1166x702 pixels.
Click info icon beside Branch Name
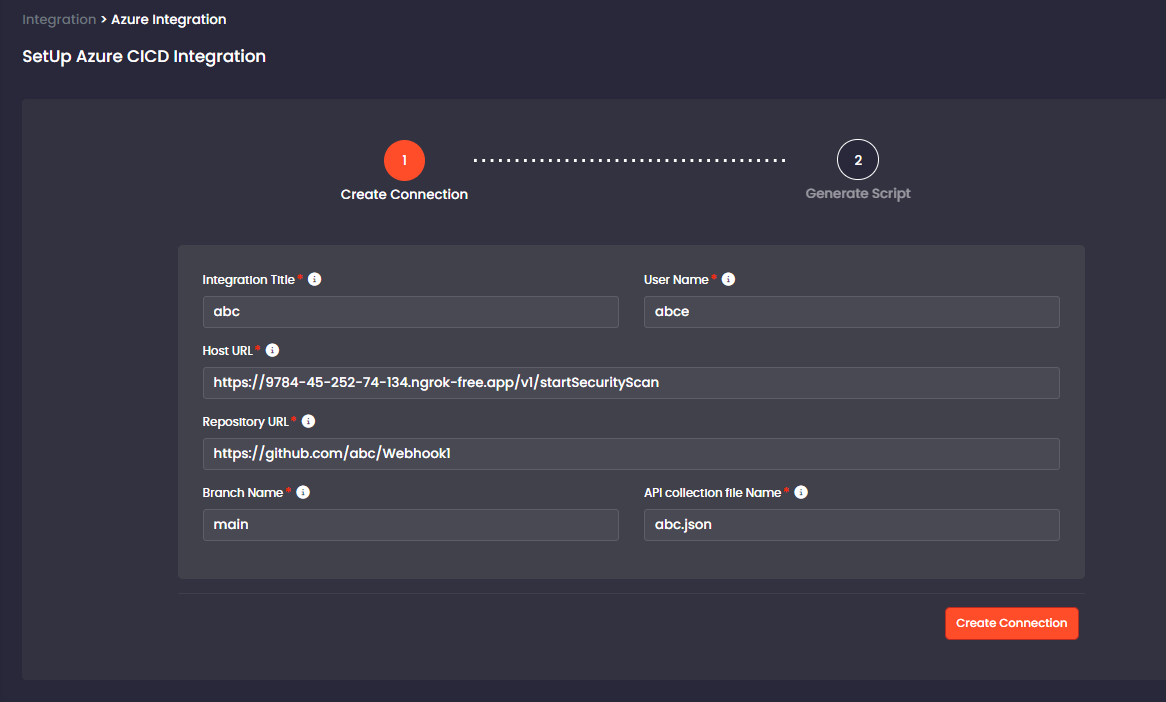303,492
